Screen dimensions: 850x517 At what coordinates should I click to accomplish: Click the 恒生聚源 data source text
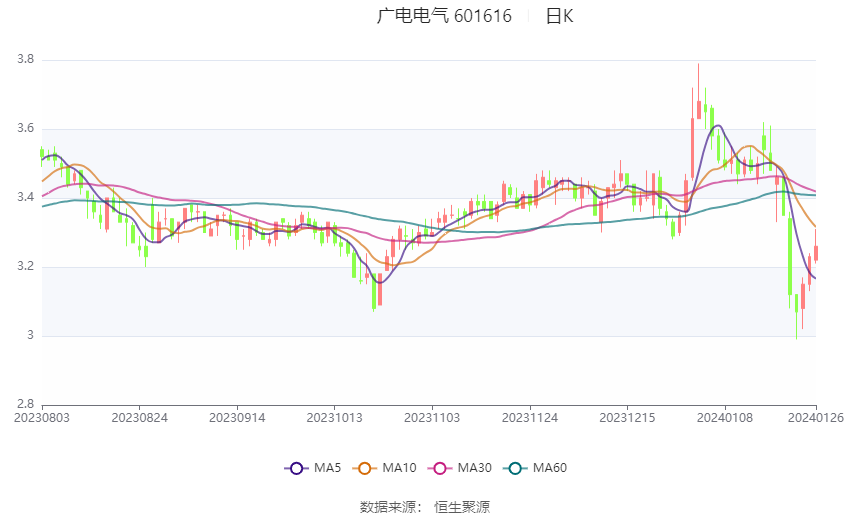462,507
